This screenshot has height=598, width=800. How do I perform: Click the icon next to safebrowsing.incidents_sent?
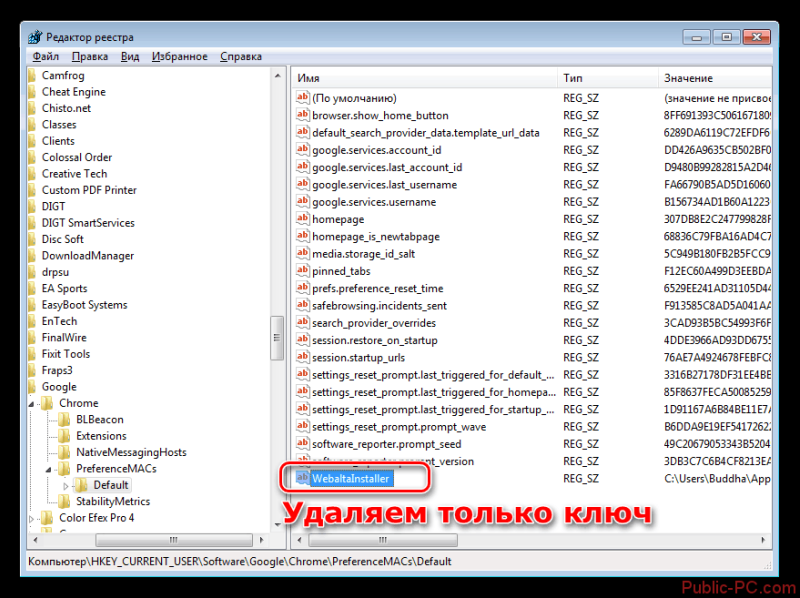(303, 306)
